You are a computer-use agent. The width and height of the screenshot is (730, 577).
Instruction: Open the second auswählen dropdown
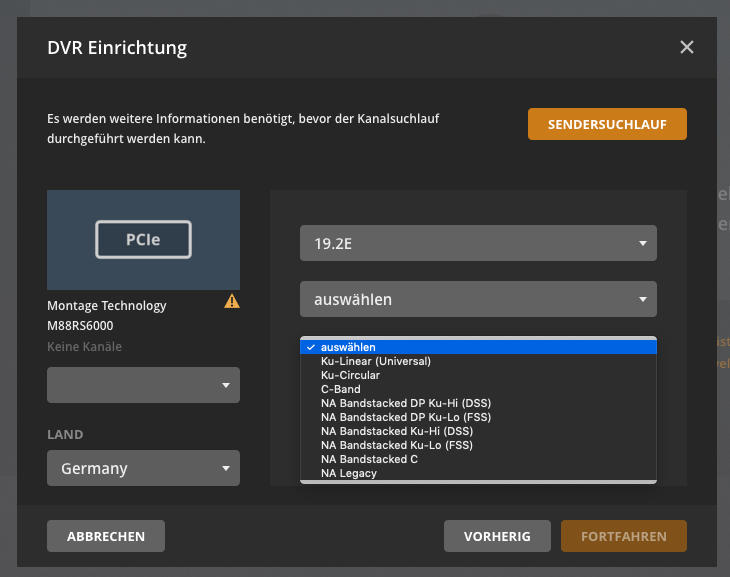pos(478,299)
